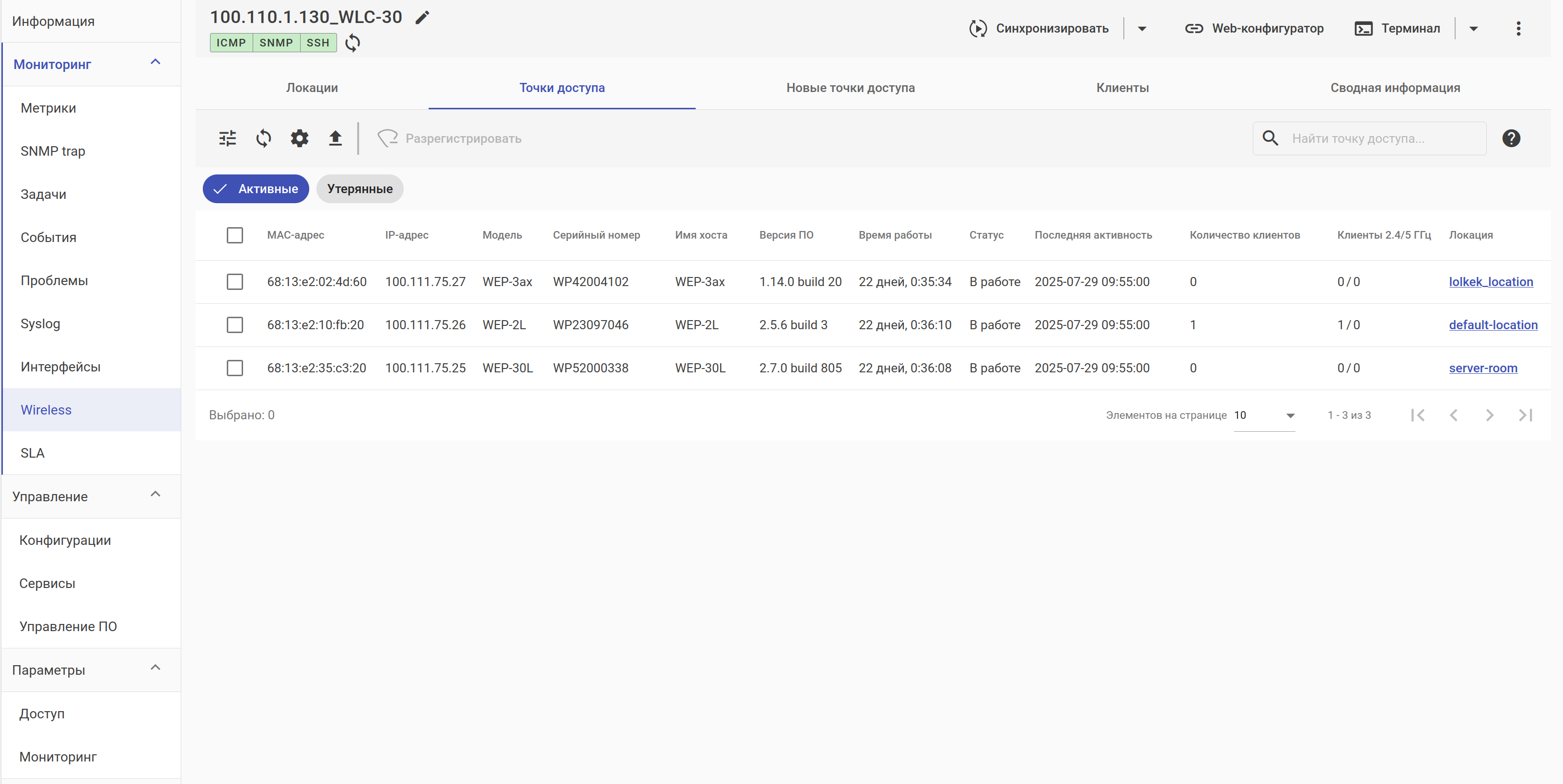Screen dimensions: 1563x784
Task: Tick the select-all checkbox in the table header
Action: [235, 235]
